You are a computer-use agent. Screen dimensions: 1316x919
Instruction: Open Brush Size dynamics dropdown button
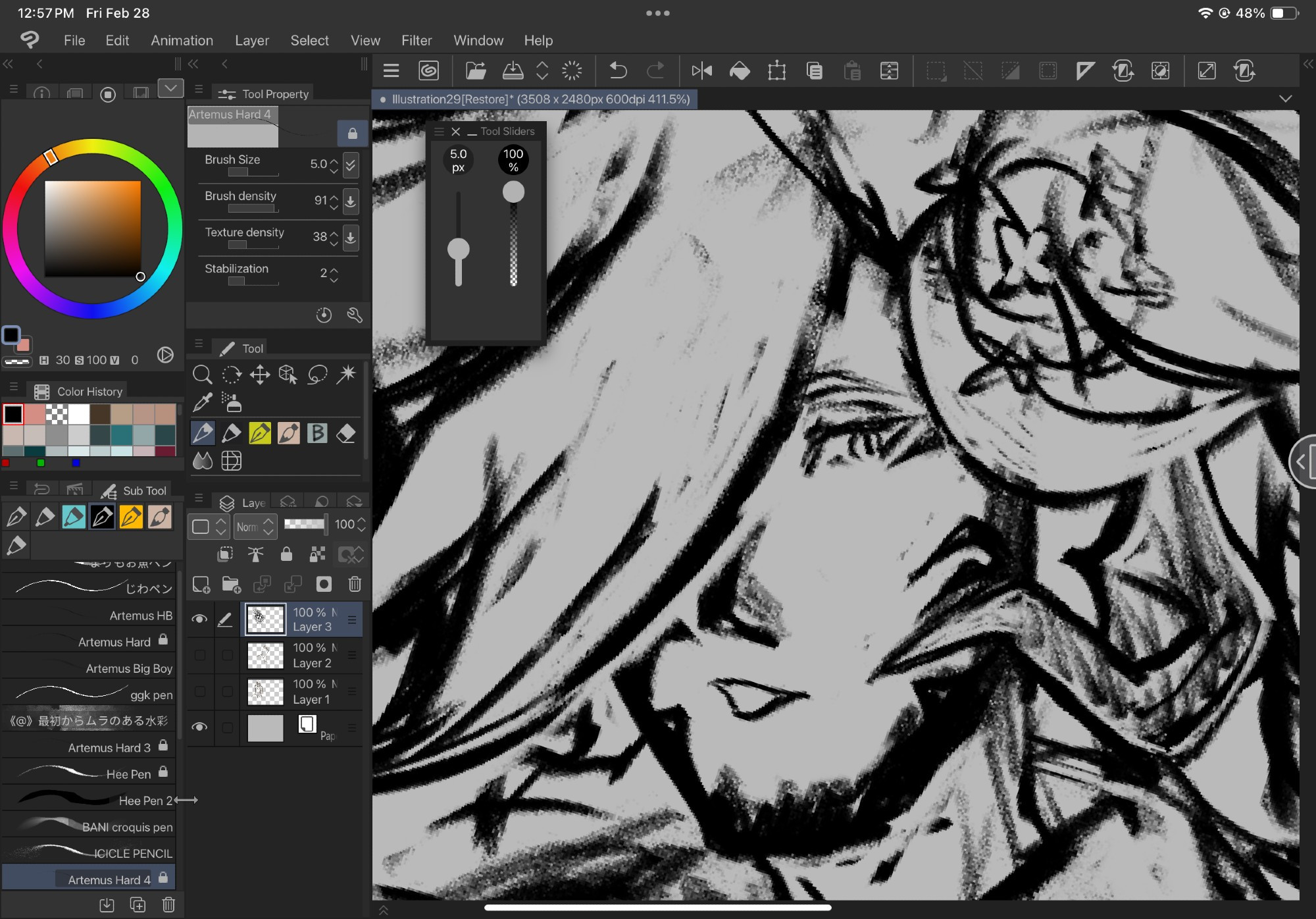pyautogui.click(x=351, y=165)
